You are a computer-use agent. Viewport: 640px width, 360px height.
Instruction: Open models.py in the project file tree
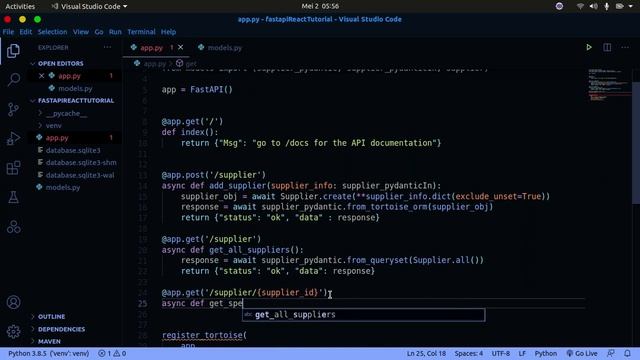click(x=63, y=187)
